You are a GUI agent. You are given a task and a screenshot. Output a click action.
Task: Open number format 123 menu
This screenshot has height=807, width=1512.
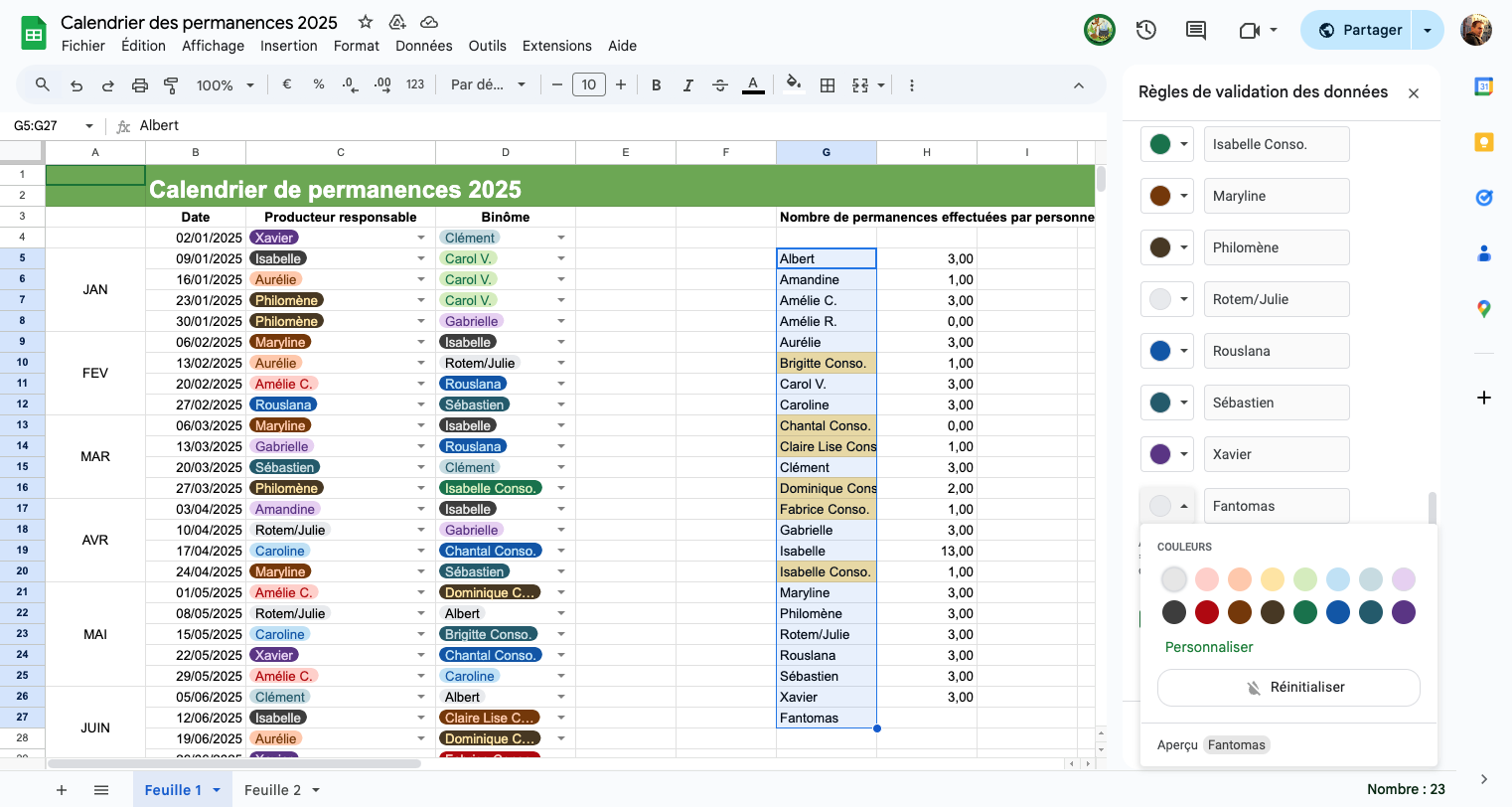[415, 85]
